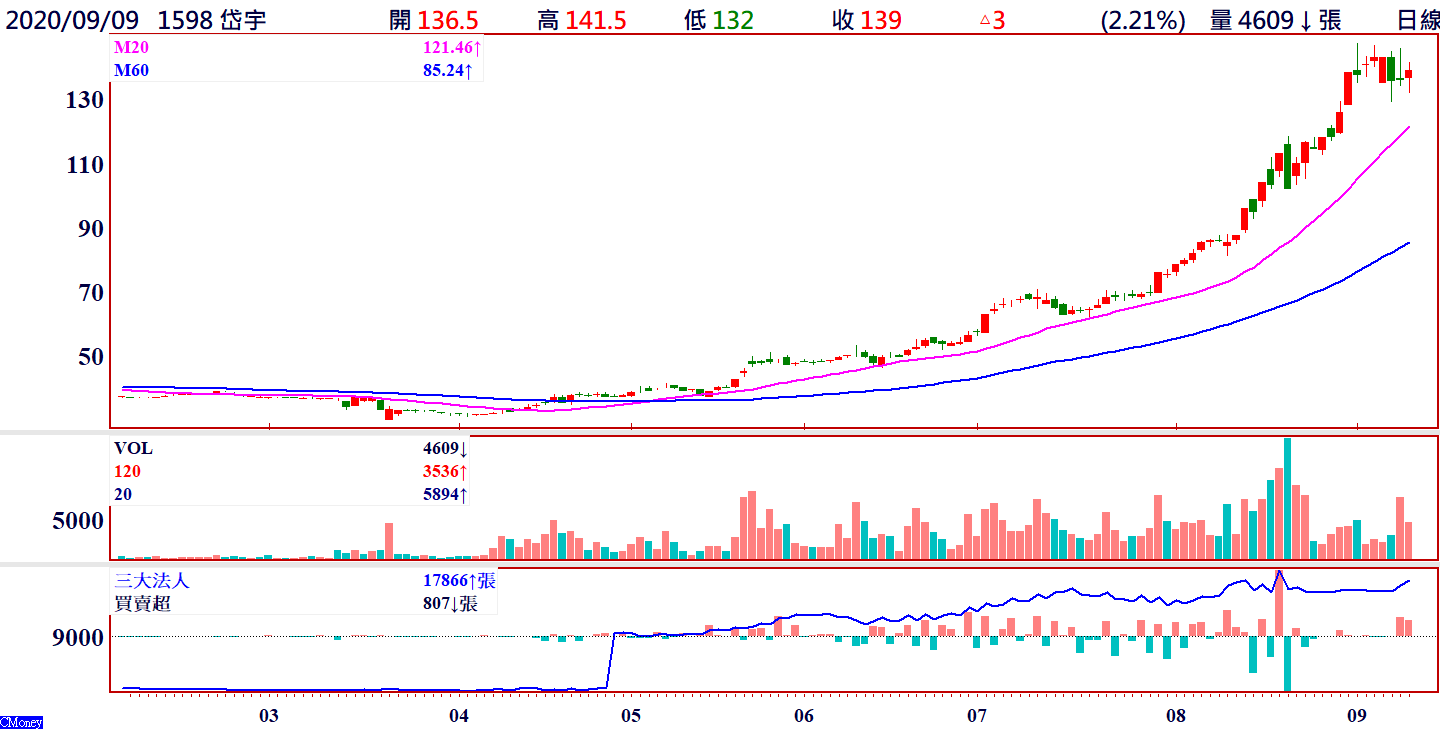Screen dimensions: 1440x750
Task: Click the down arrow next to 807 net buy value
Action: coord(454,603)
